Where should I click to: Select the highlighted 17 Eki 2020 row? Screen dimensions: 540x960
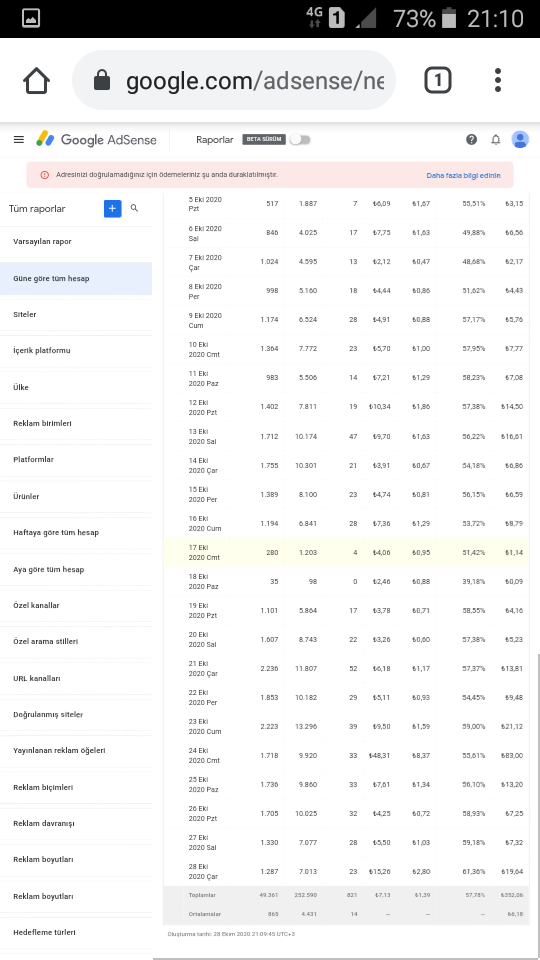[x=346, y=552]
